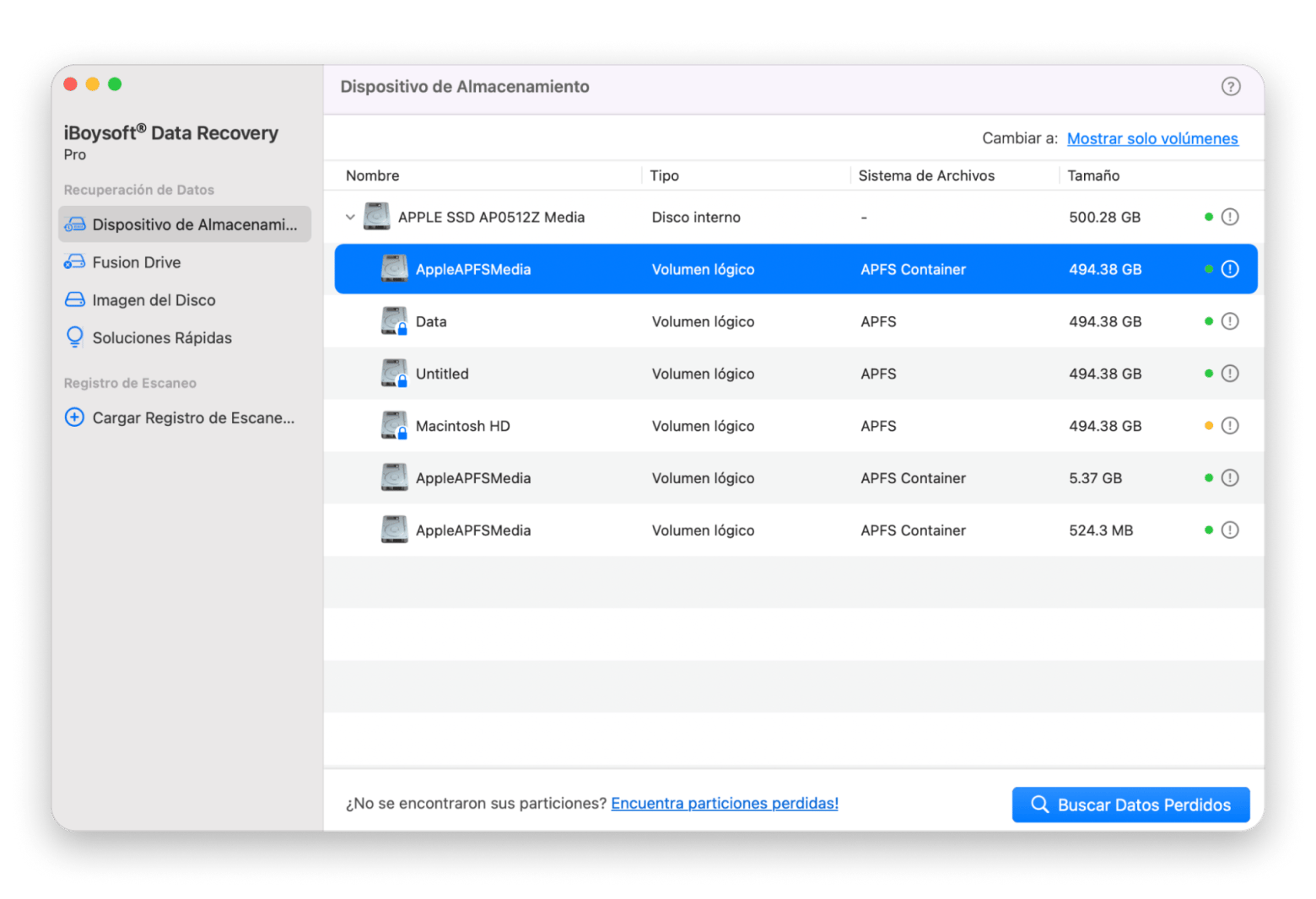The image size is (1316, 899).
Task: Sort by the Tamaño column header
Action: click(x=1093, y=175)
